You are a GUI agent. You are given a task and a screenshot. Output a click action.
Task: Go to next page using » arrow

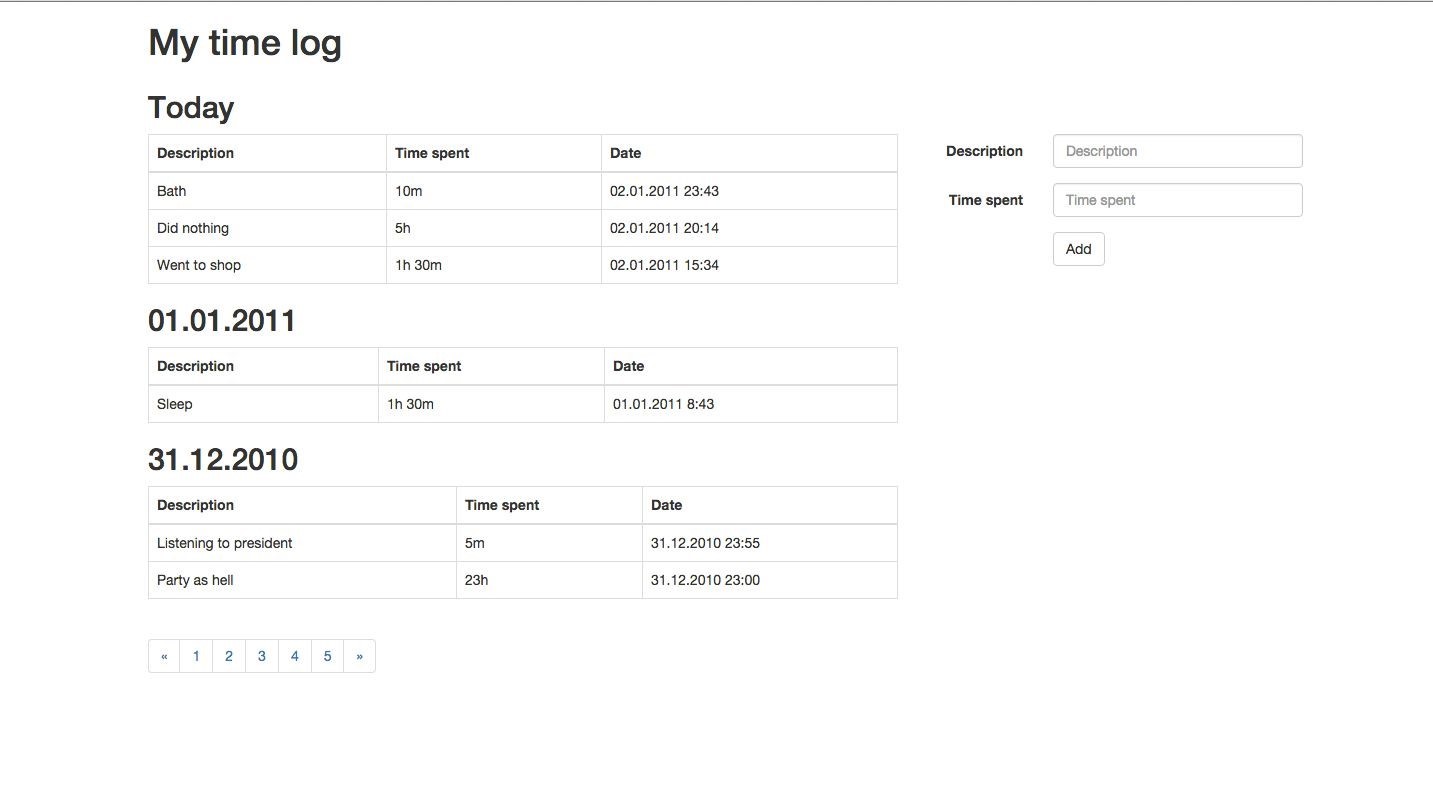point(359,656)
